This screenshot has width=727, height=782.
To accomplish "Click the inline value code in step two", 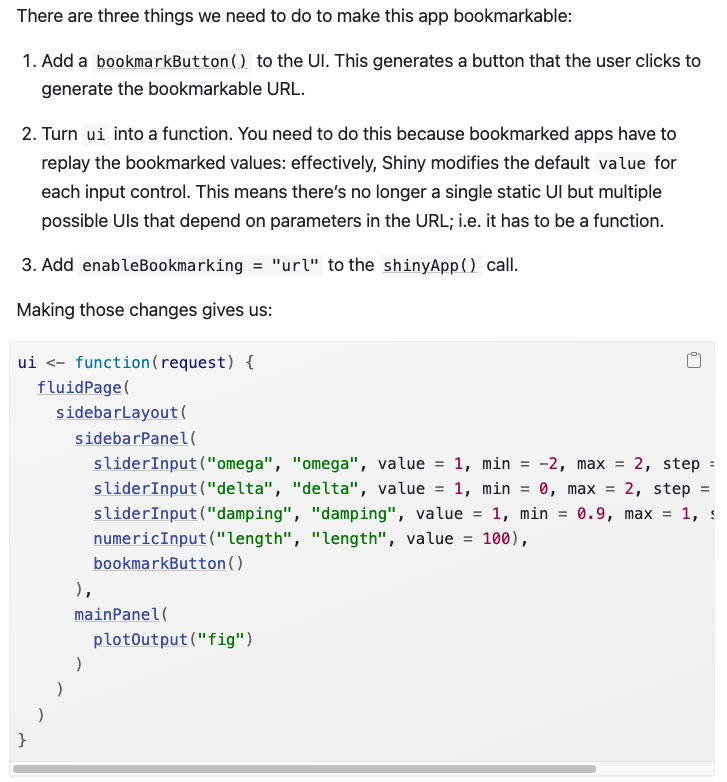I will tap(622, 163).
